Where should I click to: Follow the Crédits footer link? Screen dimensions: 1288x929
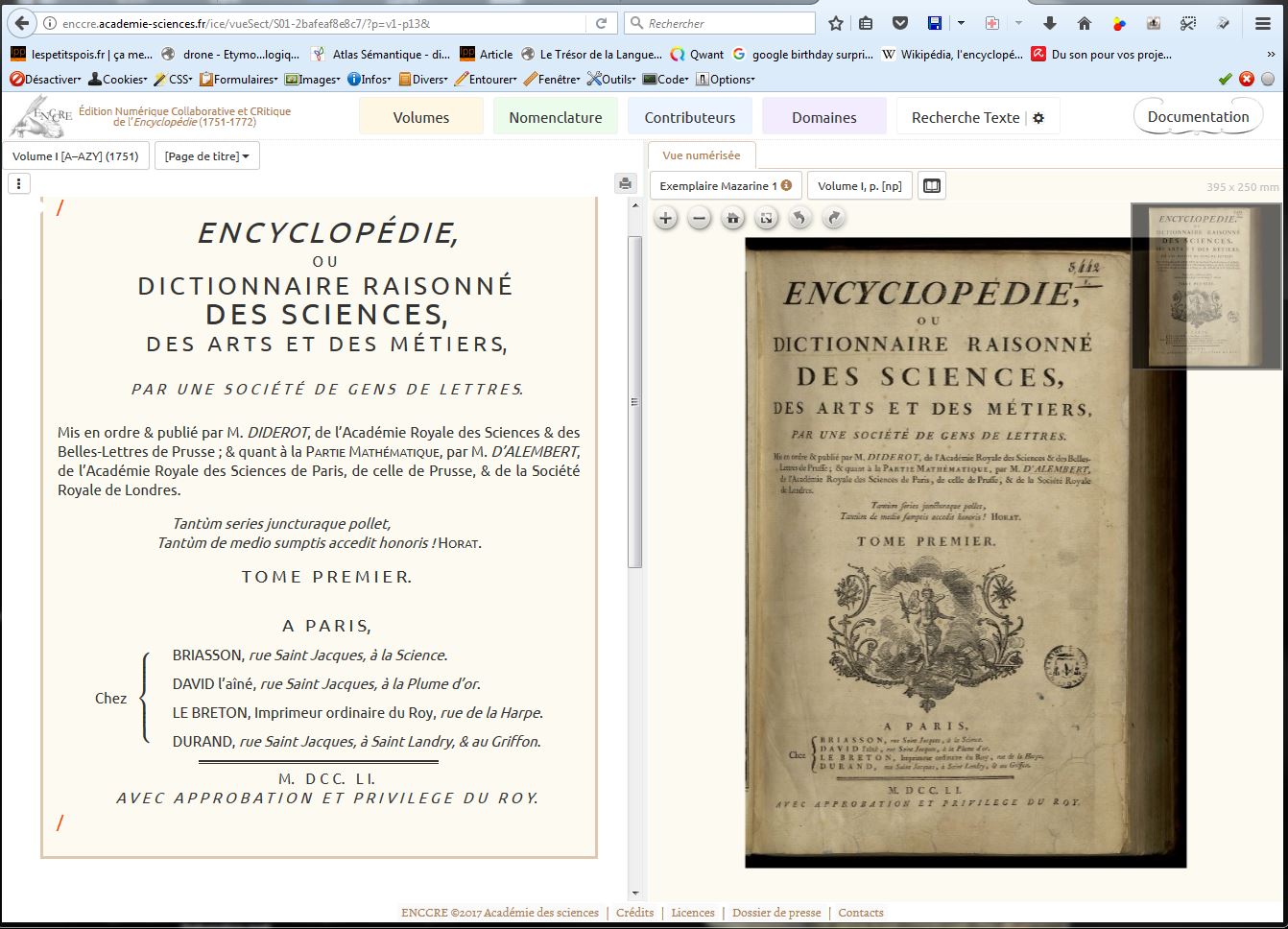click(634, 913)
